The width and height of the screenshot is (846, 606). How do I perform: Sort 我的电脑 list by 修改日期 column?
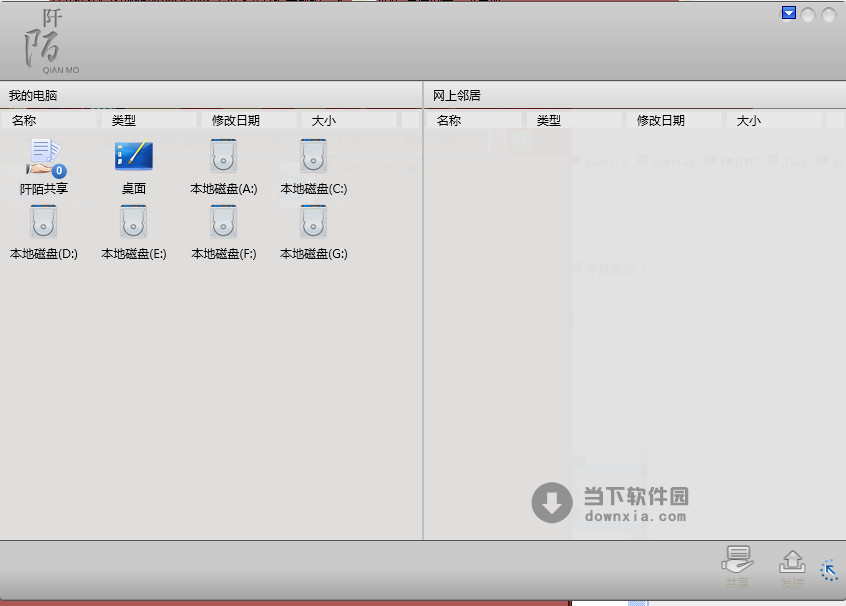pos(236,120)
